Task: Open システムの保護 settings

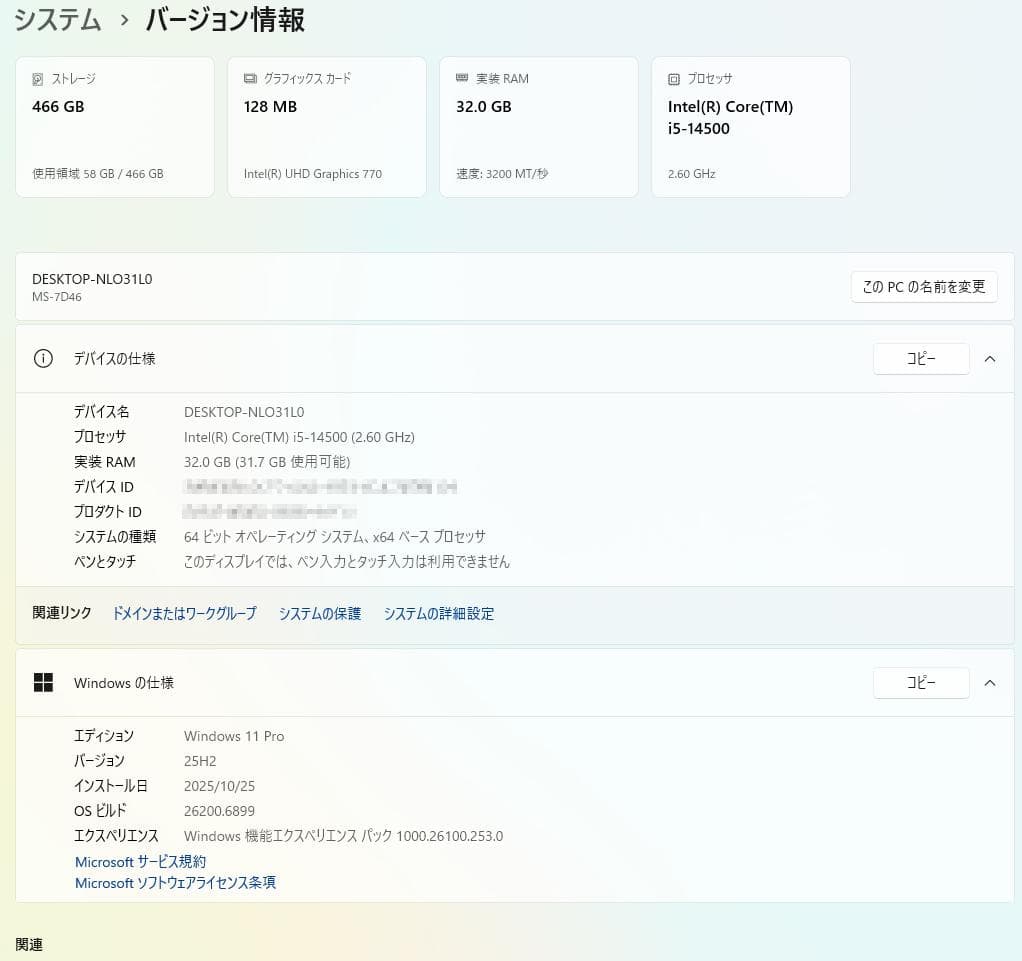Action: point(320,613)
